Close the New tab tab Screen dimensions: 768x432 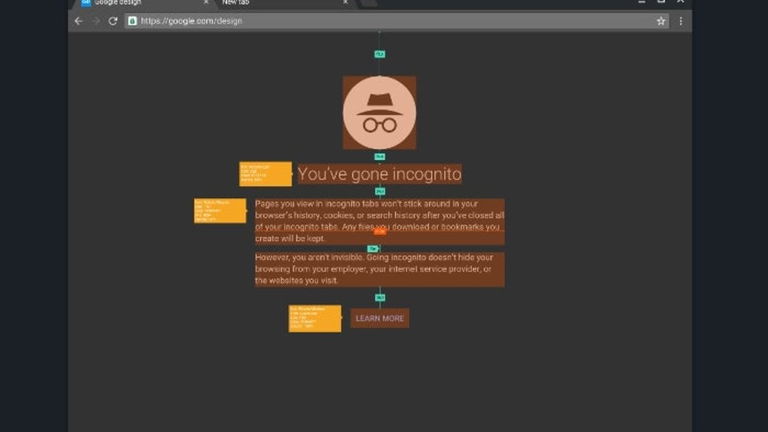coord(345,2)
